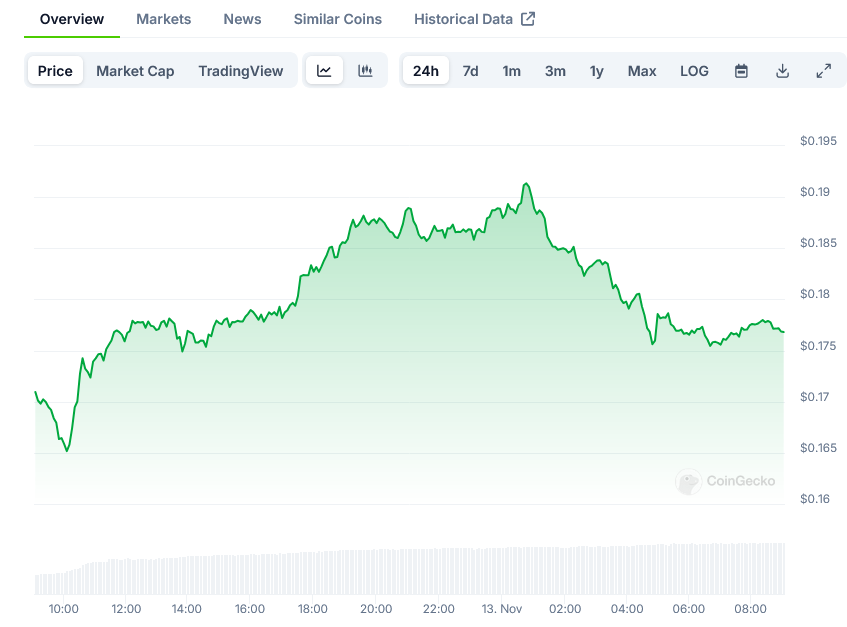The image size is (847, 627).
Task: Choose the 1m time range
Action: [x=511, y=71]
